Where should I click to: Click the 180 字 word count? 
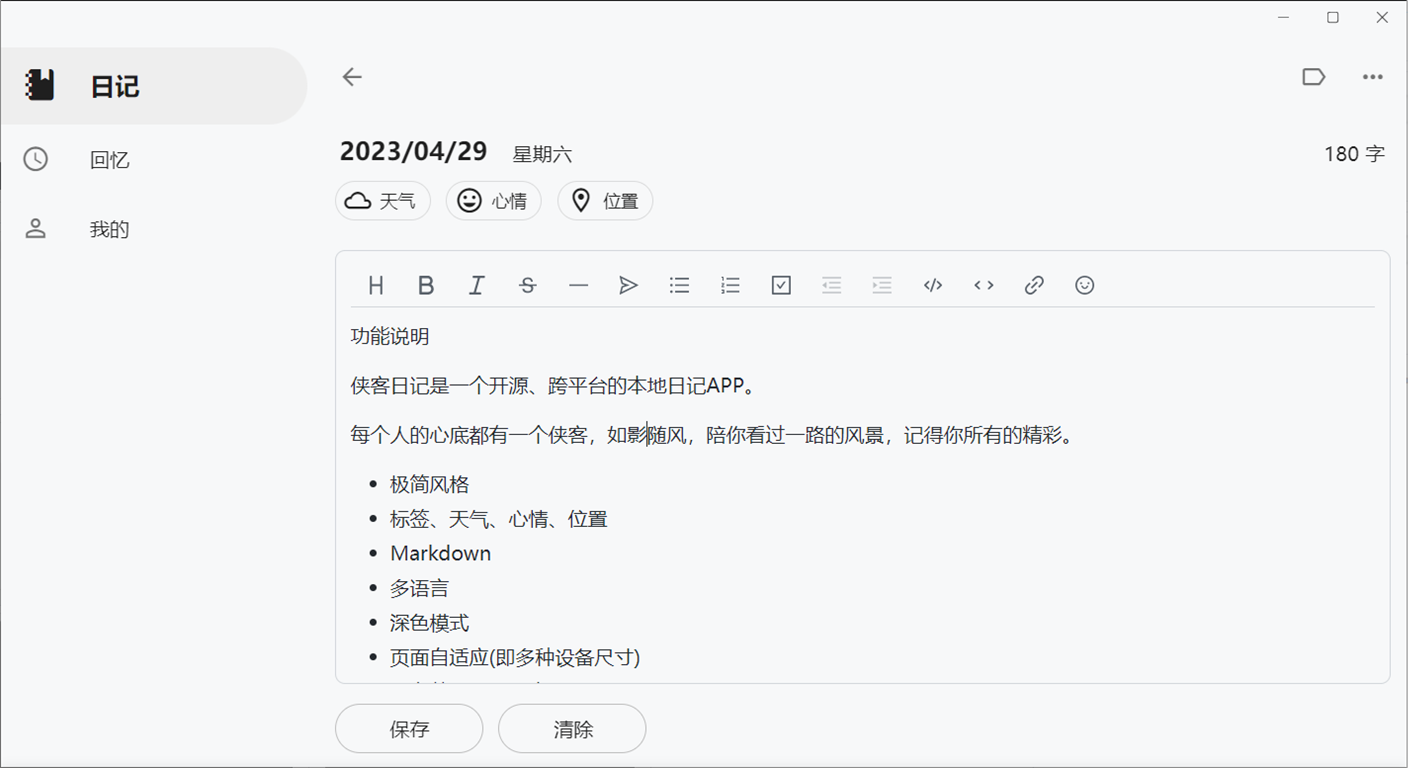pyautogui.click(x=1355, y=154)
